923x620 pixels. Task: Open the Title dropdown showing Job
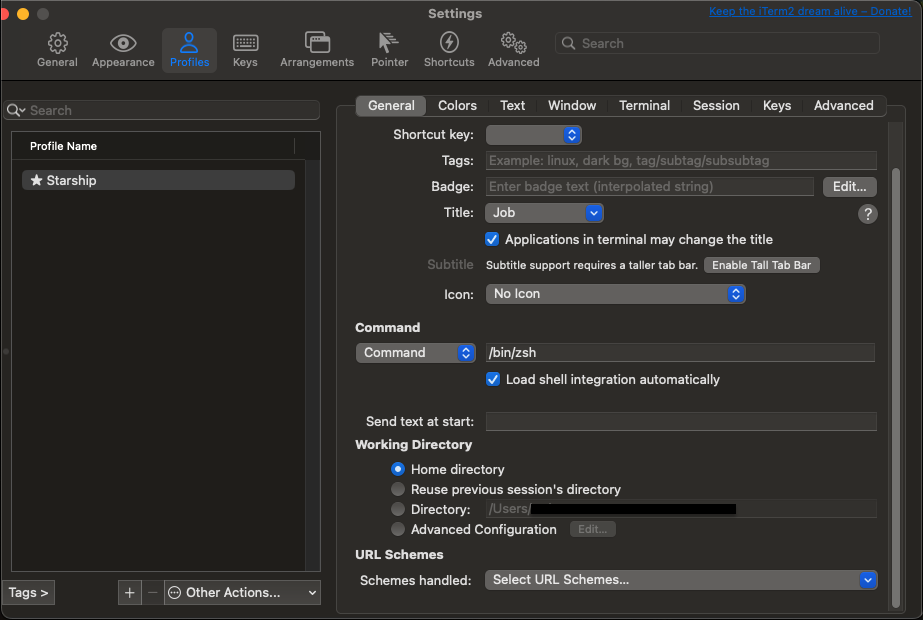(544, 213)
